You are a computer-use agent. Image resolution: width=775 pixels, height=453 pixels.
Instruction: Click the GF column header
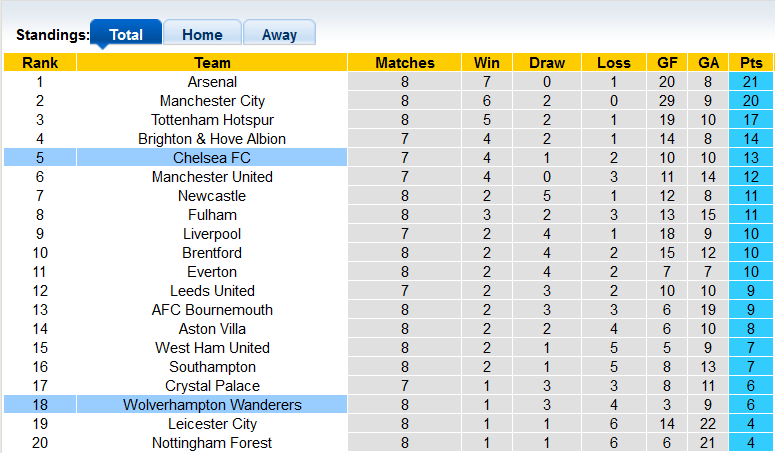pyautogui.click(x=668, y=63)
